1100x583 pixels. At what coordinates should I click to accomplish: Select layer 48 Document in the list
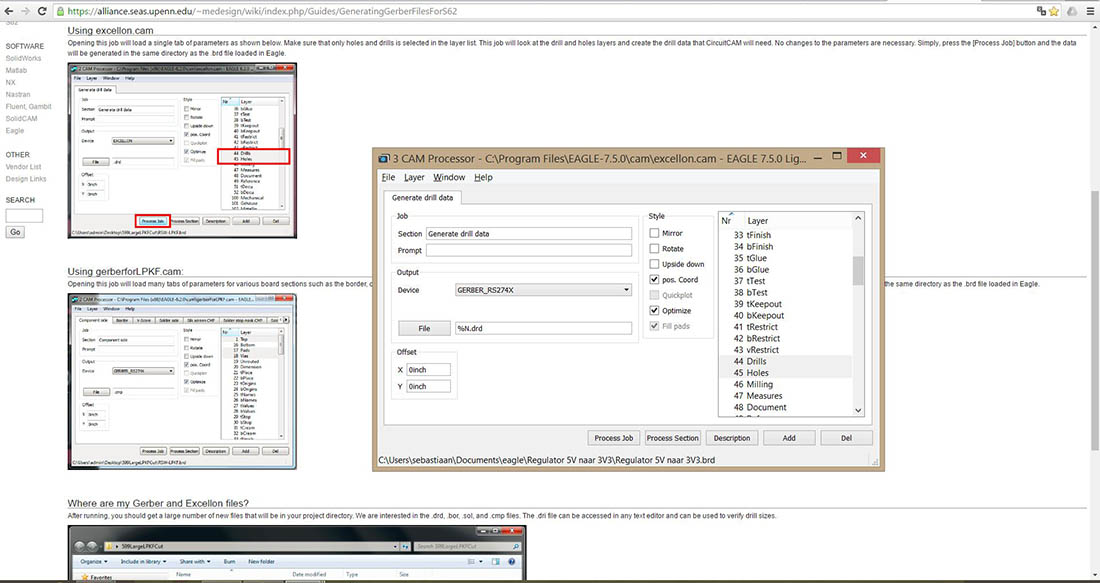(x=786, y=407)
